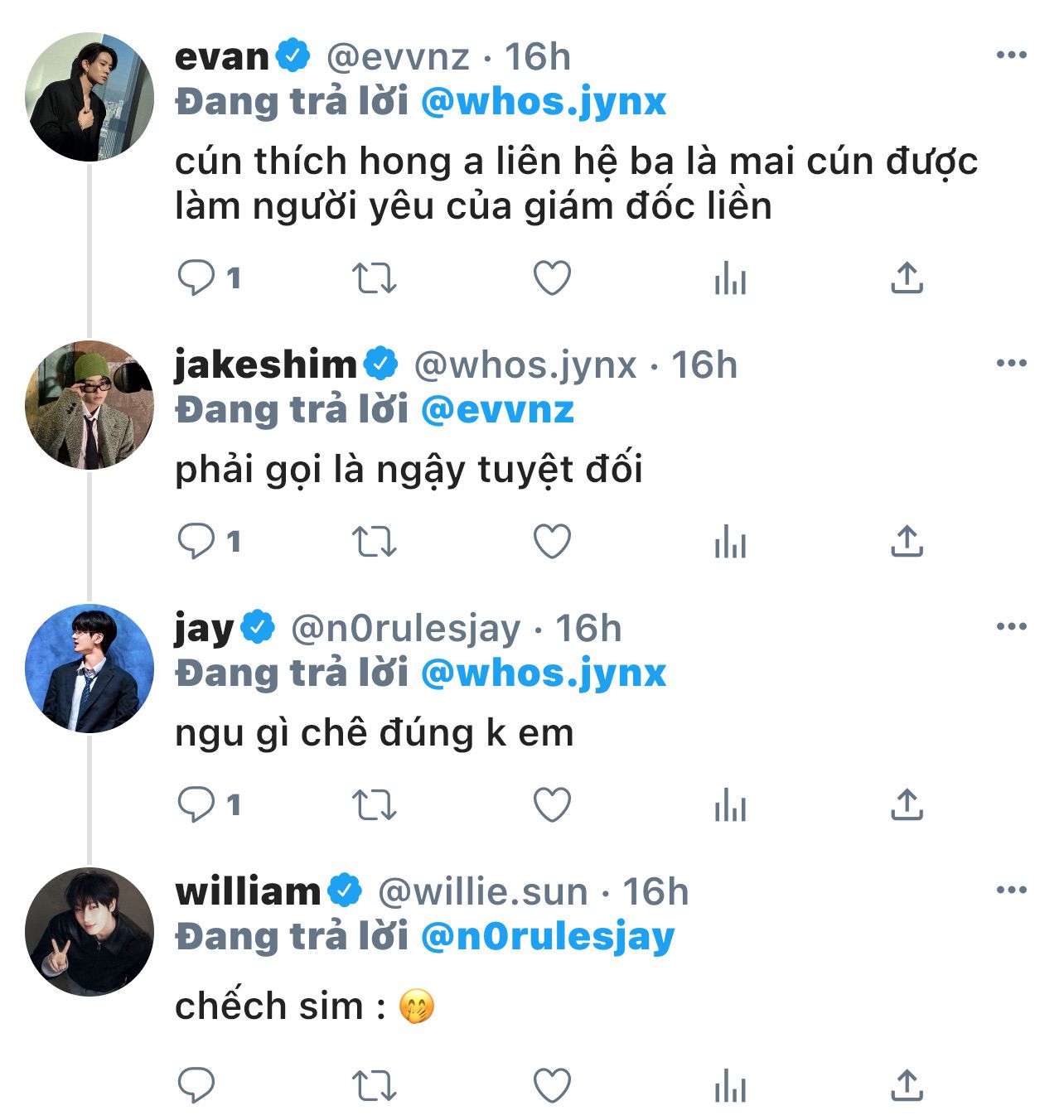Screen dimensions: 1064x1120
Task: Like evan's tweet
Action: [552, 278]
